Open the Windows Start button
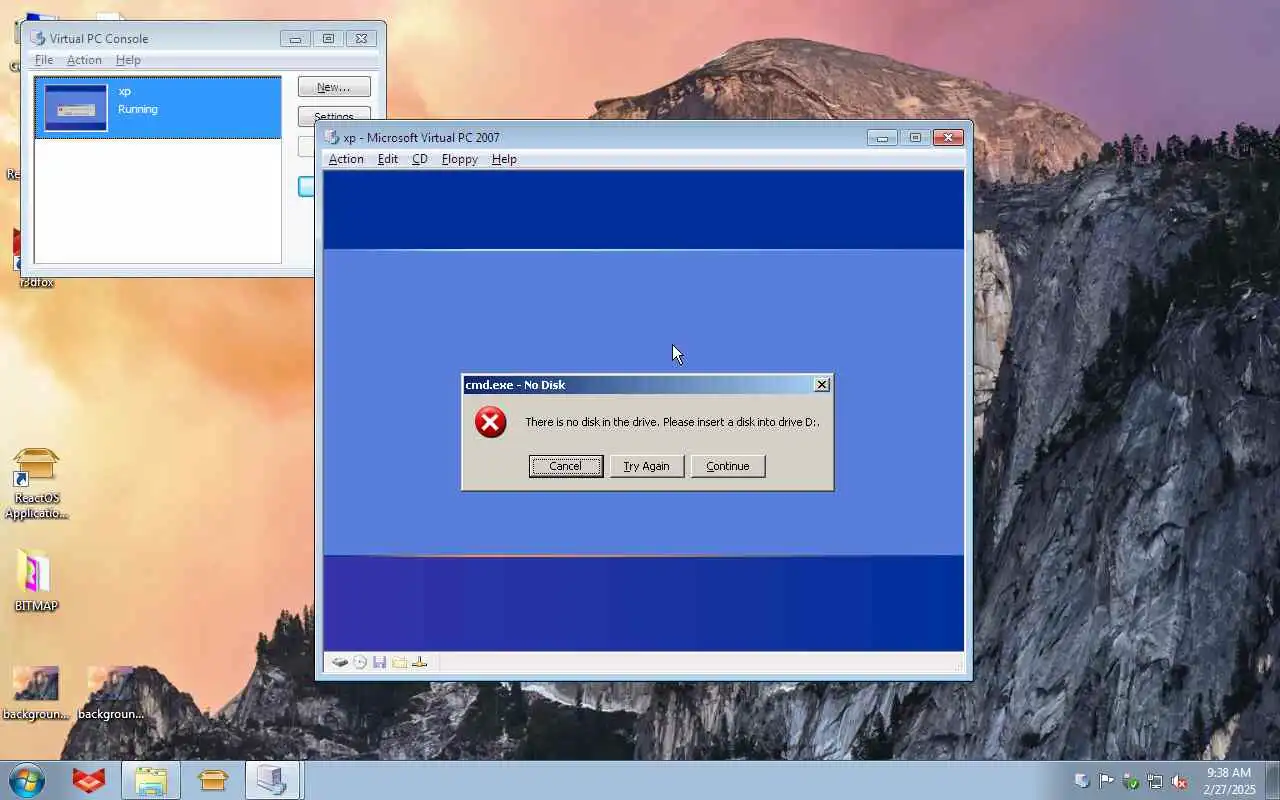 point(27,780)
